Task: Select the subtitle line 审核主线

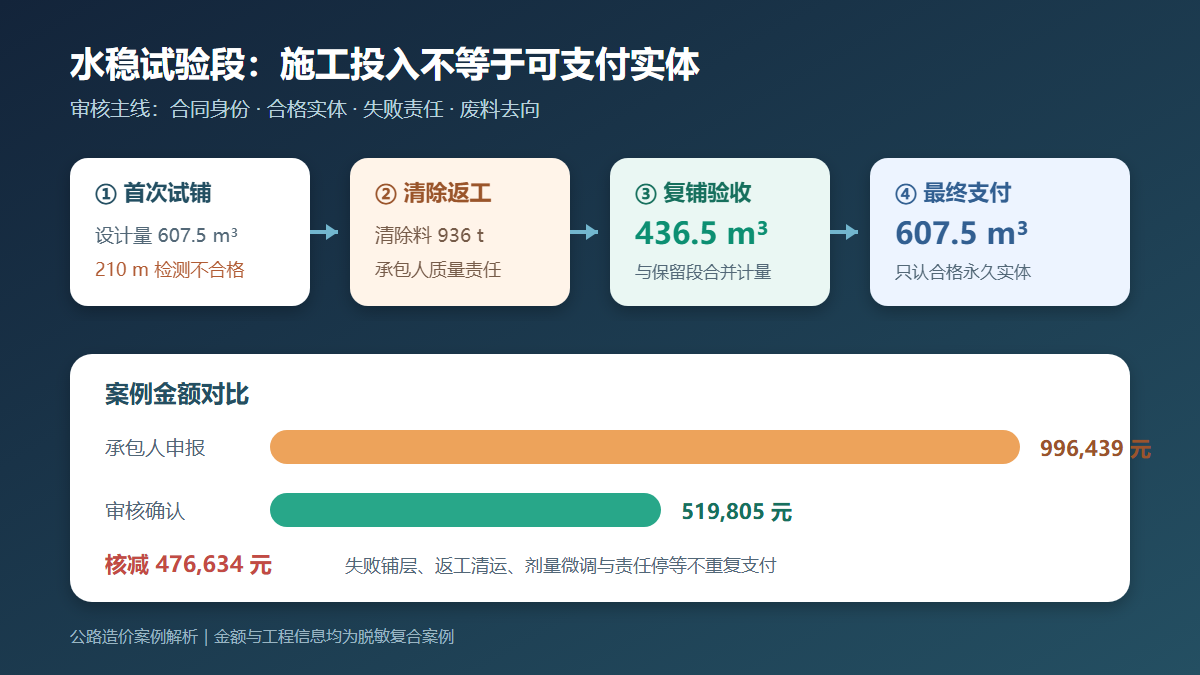Action: 305,109
